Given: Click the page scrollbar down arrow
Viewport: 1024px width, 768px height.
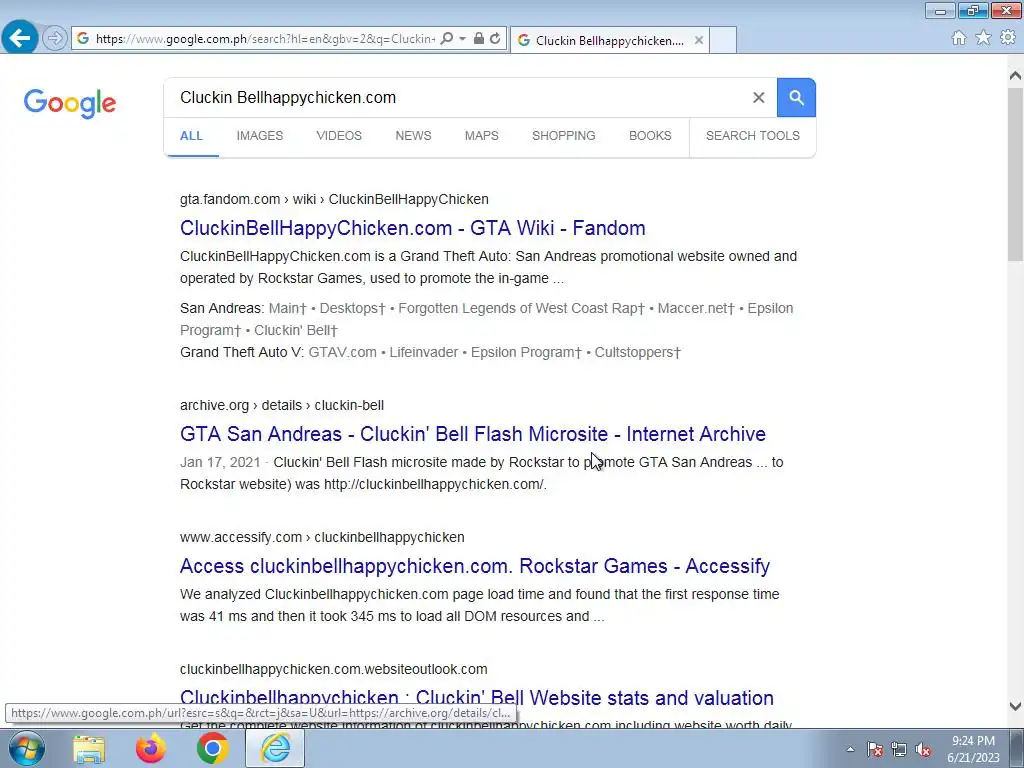Looking at the screenshot, I should pyautogui.click(x=1015, y=706).
